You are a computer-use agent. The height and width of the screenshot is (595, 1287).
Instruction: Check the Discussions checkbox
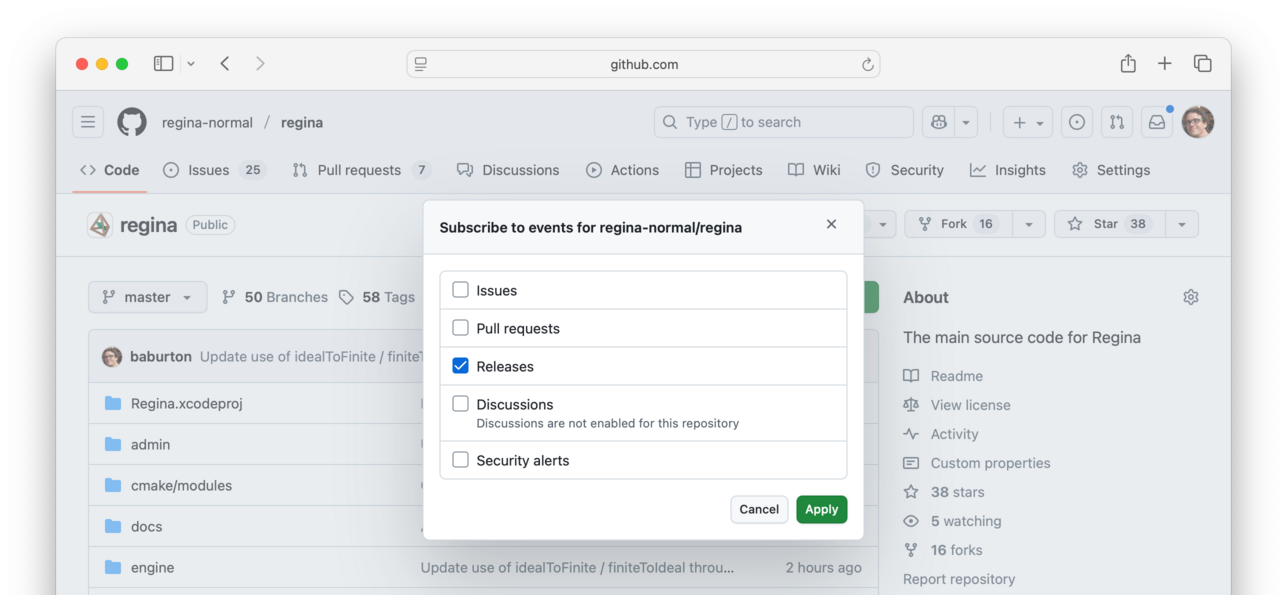pos(460,404)
